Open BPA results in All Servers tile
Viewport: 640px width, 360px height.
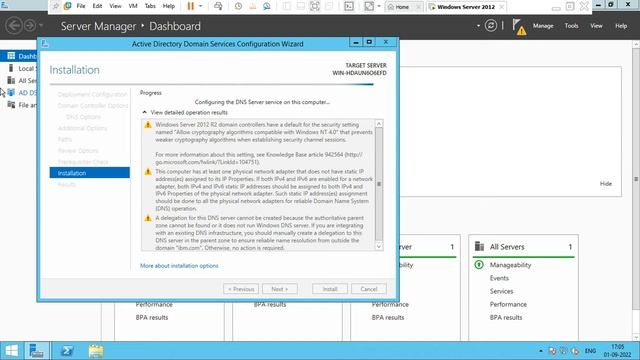pos(506,317)
